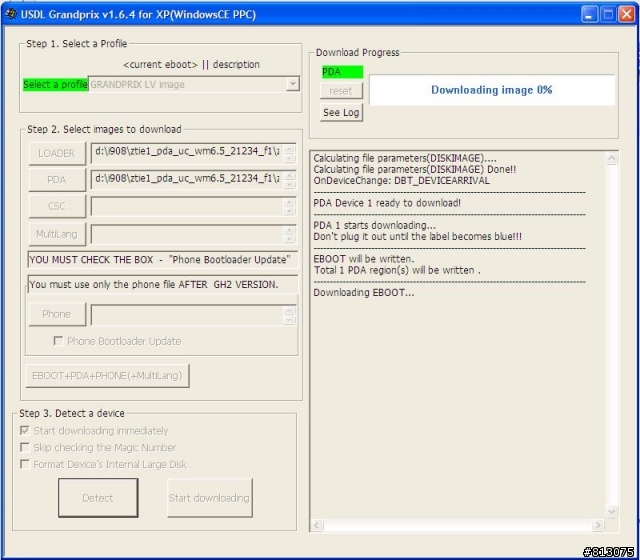
Task: Click the AFTER GH2 VERSION notice field
Action: [162, 284]
